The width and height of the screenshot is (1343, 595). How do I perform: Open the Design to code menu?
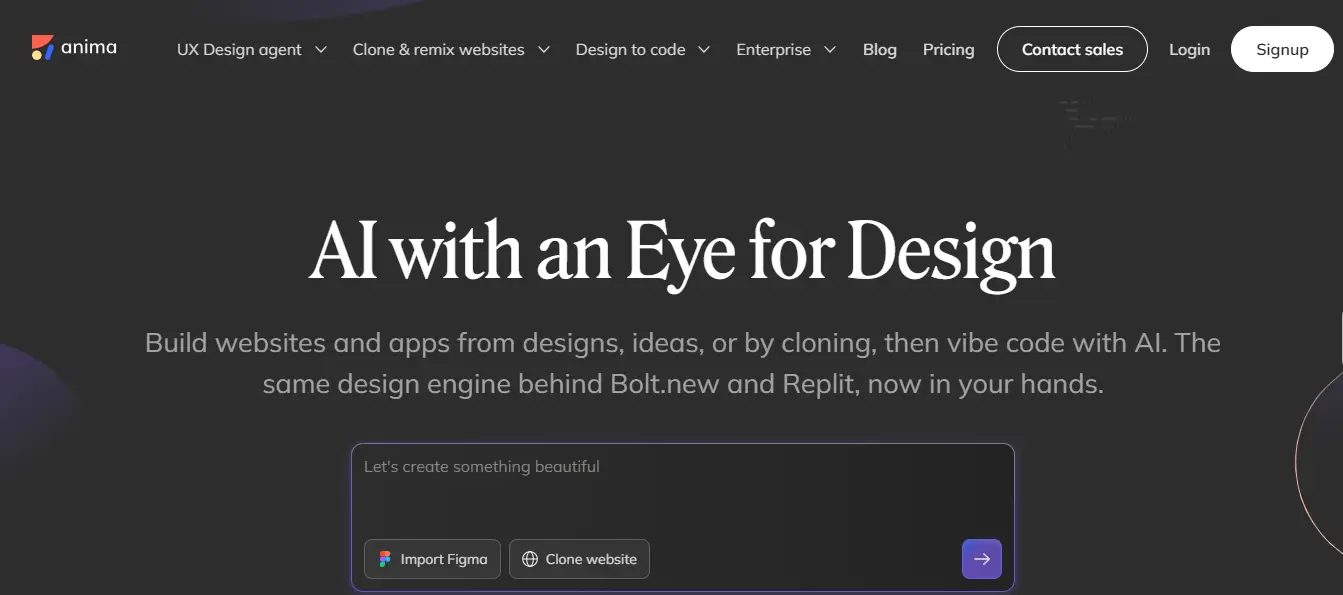tap(630, 49)
